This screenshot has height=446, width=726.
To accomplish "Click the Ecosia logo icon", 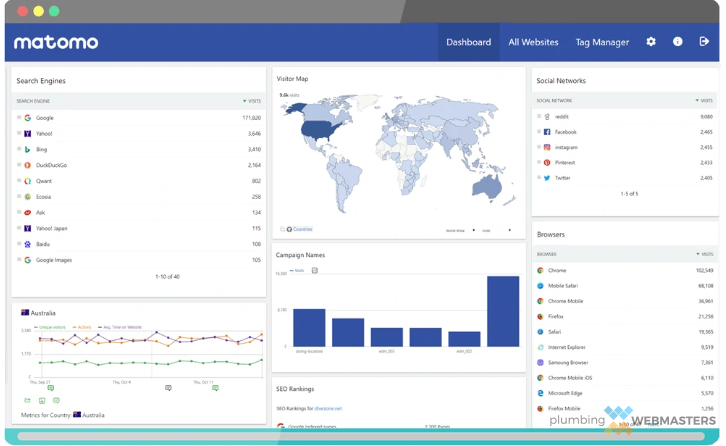I will pos(28,196).
